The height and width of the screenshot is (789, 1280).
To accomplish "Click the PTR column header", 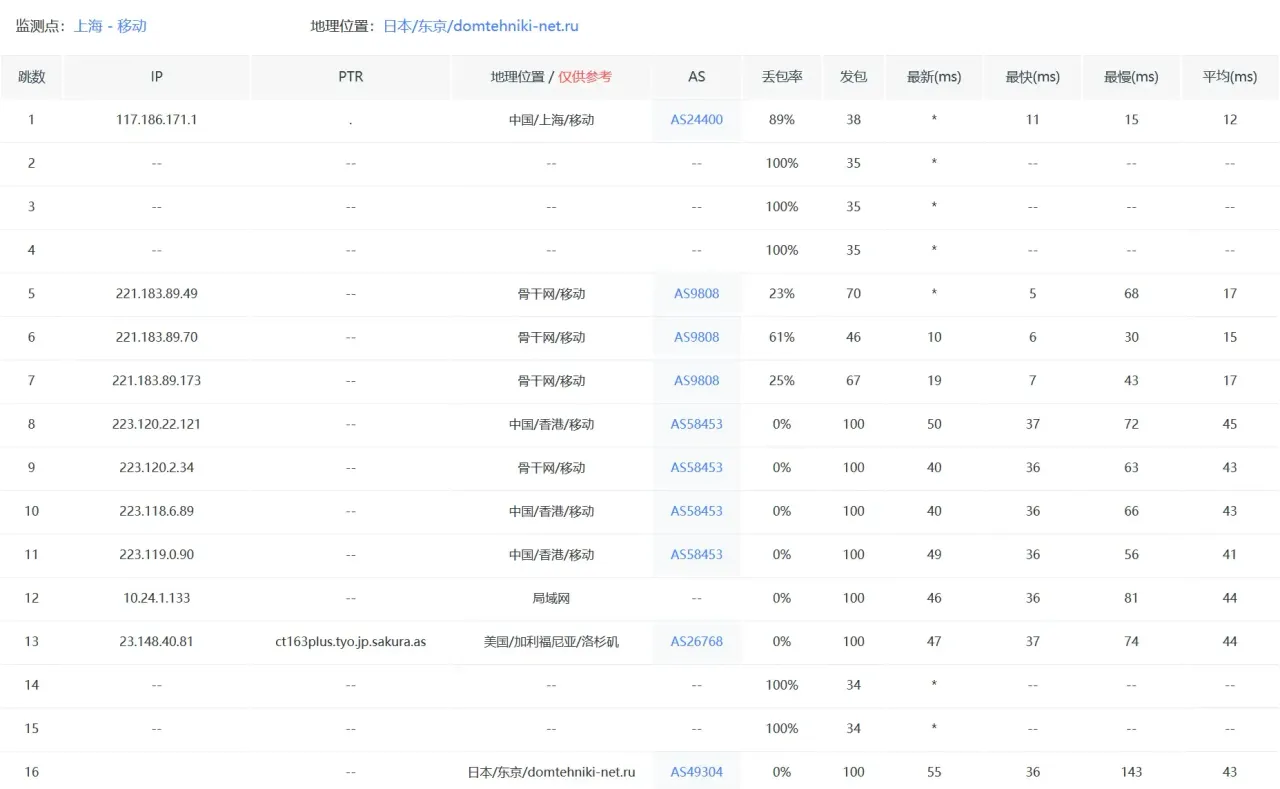I will 351,76.
